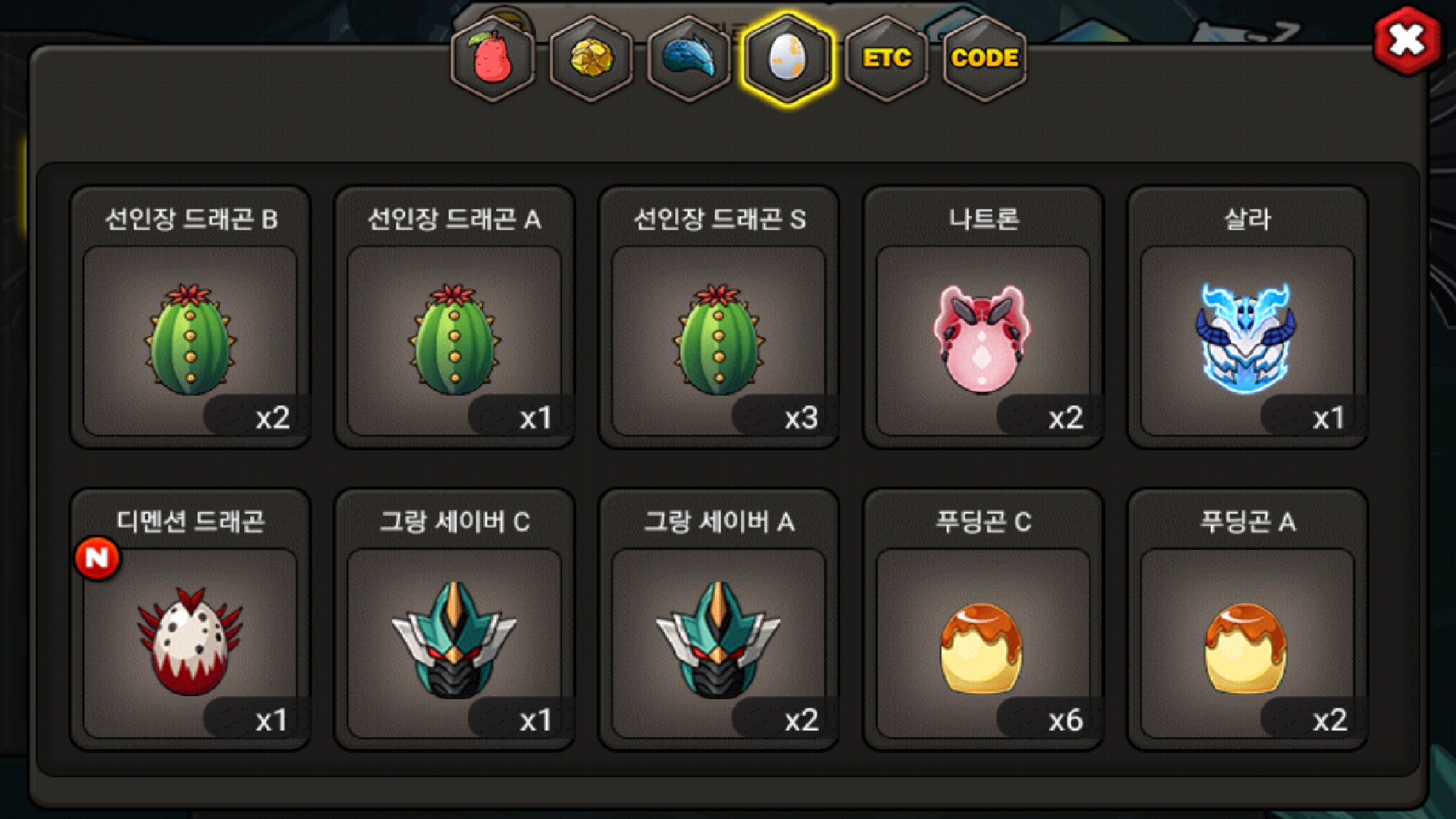Open the blue dragon tab
This screenshot has width=1456, height=819.
click(689, 58)
